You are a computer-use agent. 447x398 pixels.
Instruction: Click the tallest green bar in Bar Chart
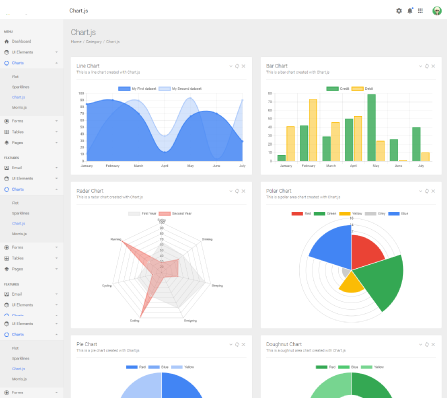pos(371,128)
